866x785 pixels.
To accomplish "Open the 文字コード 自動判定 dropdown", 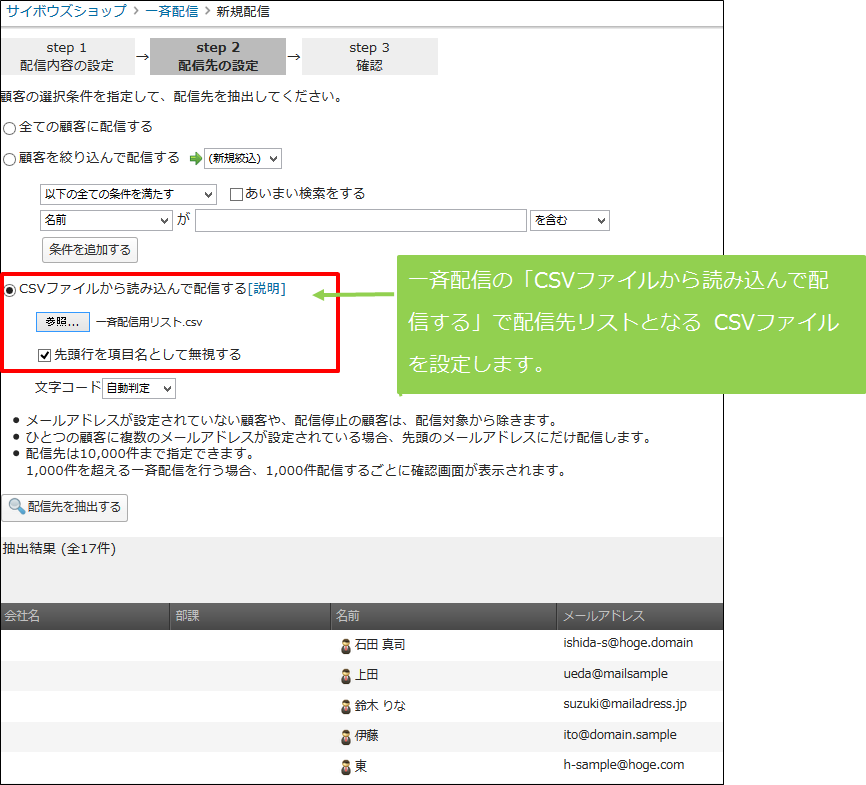I will 139,388.
